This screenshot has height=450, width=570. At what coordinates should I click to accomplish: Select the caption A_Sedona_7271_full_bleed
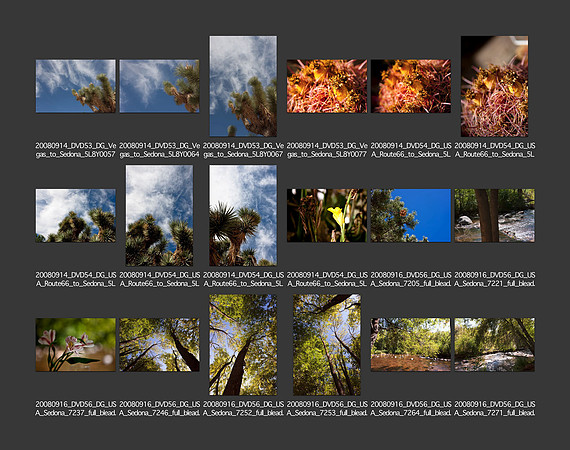pyautogui.click(x=494, y=409)
